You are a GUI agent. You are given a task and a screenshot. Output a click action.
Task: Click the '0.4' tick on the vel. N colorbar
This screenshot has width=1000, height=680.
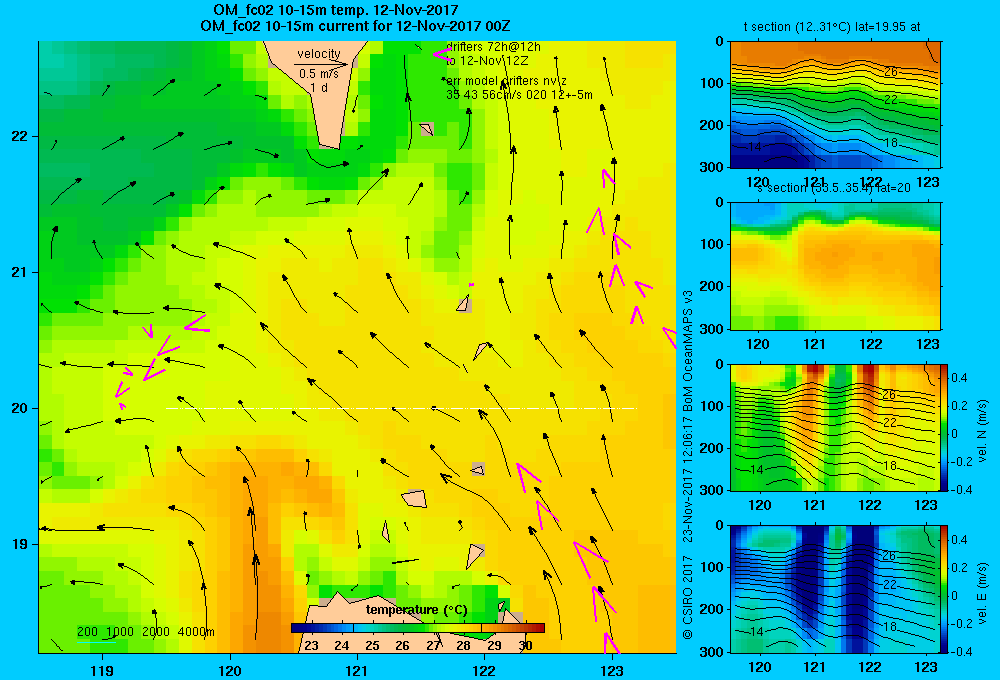(x=960, y=378)
